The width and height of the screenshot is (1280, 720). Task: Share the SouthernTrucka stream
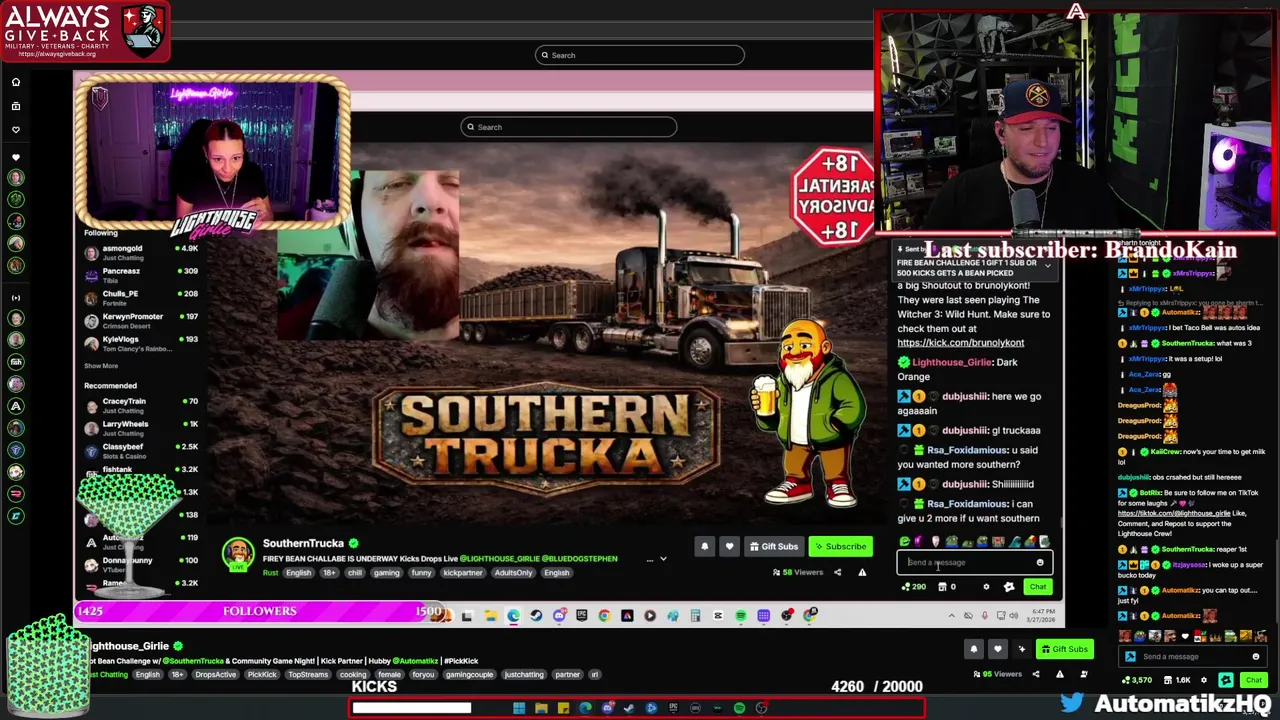(837, 572)
